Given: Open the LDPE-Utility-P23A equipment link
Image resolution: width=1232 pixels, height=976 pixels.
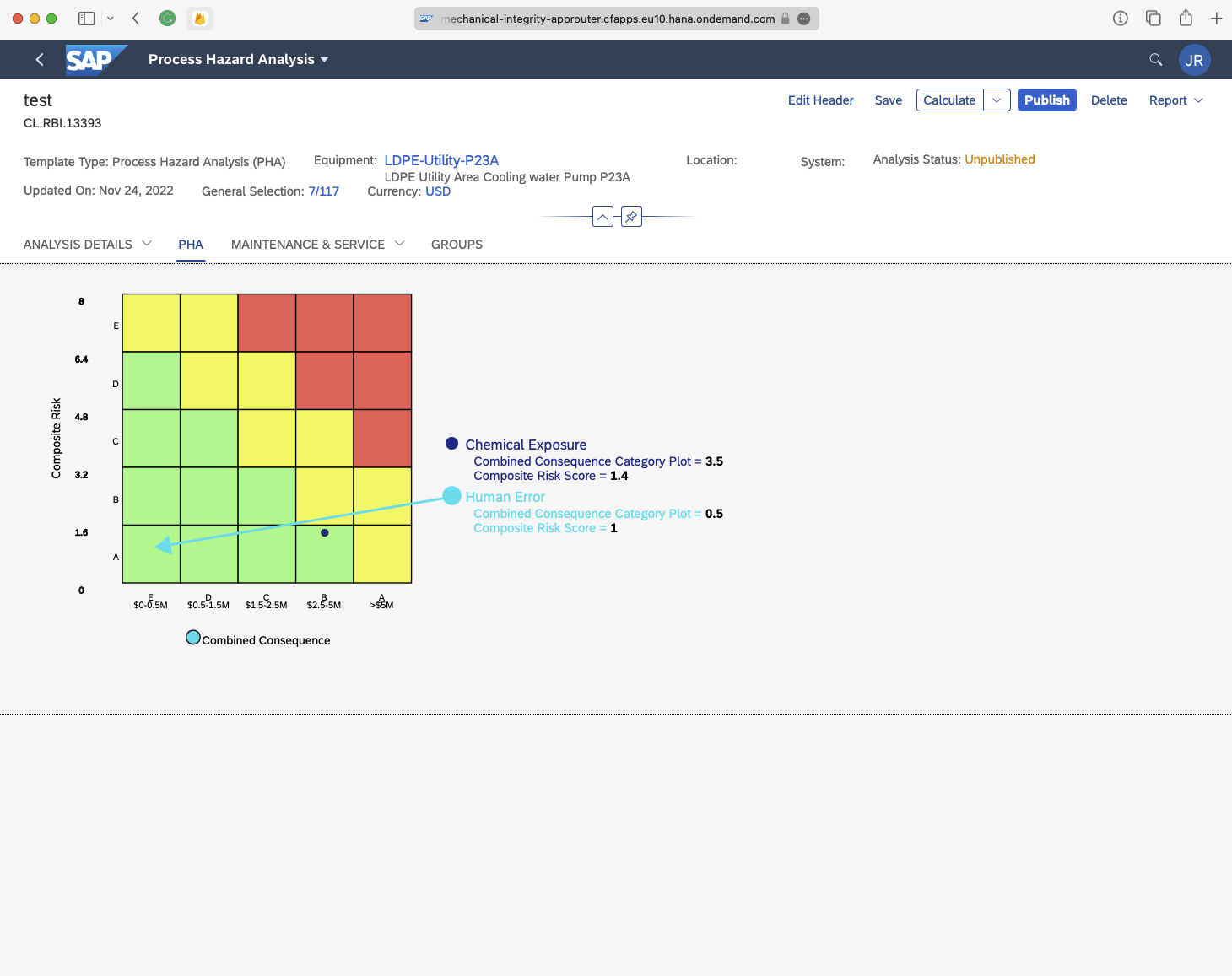Looking at the screenshot, I should (441, 160).
